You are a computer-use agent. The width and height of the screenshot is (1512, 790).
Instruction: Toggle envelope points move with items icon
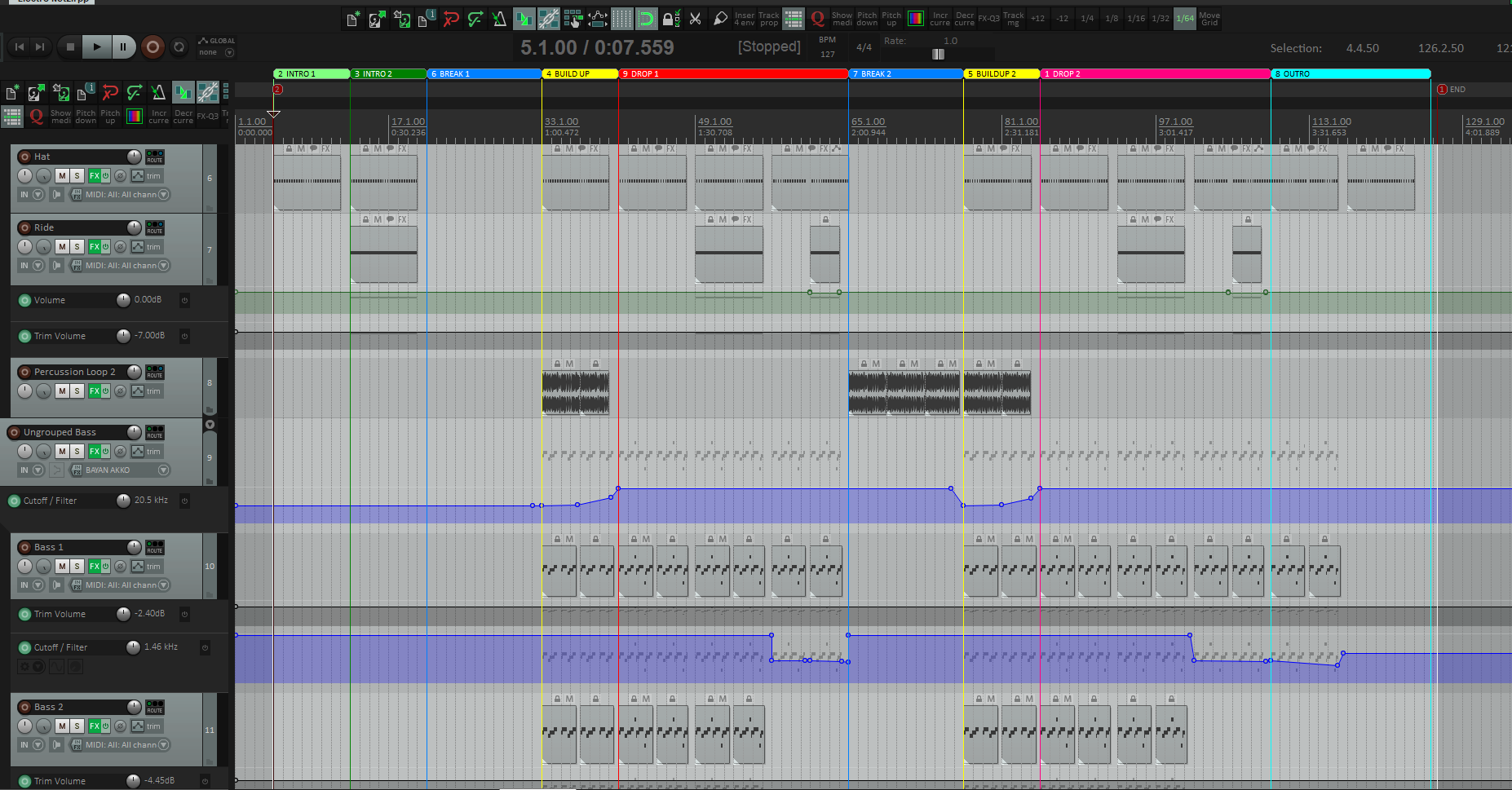point(598,19)
